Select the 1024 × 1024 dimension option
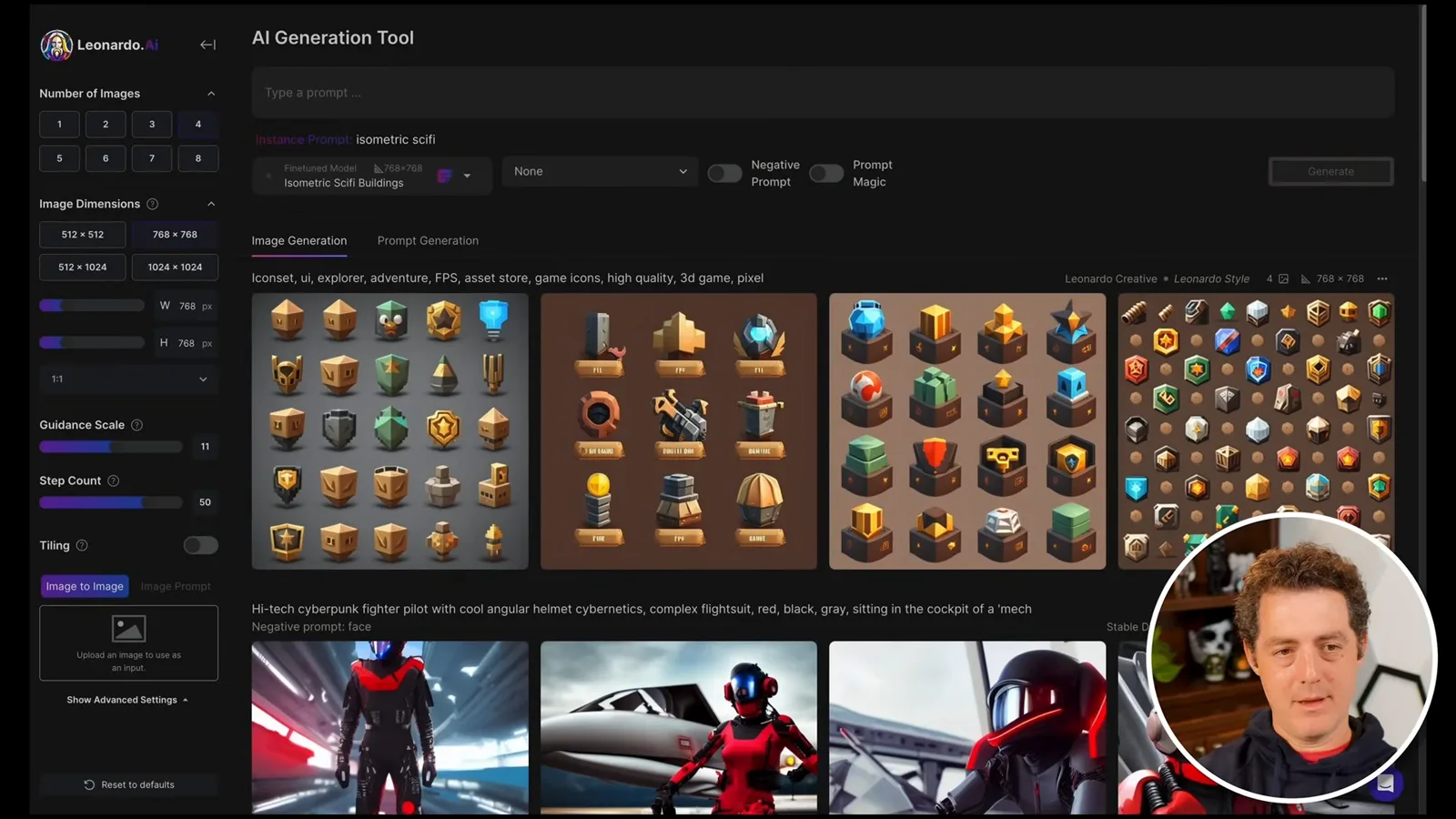 pos(175,267)
